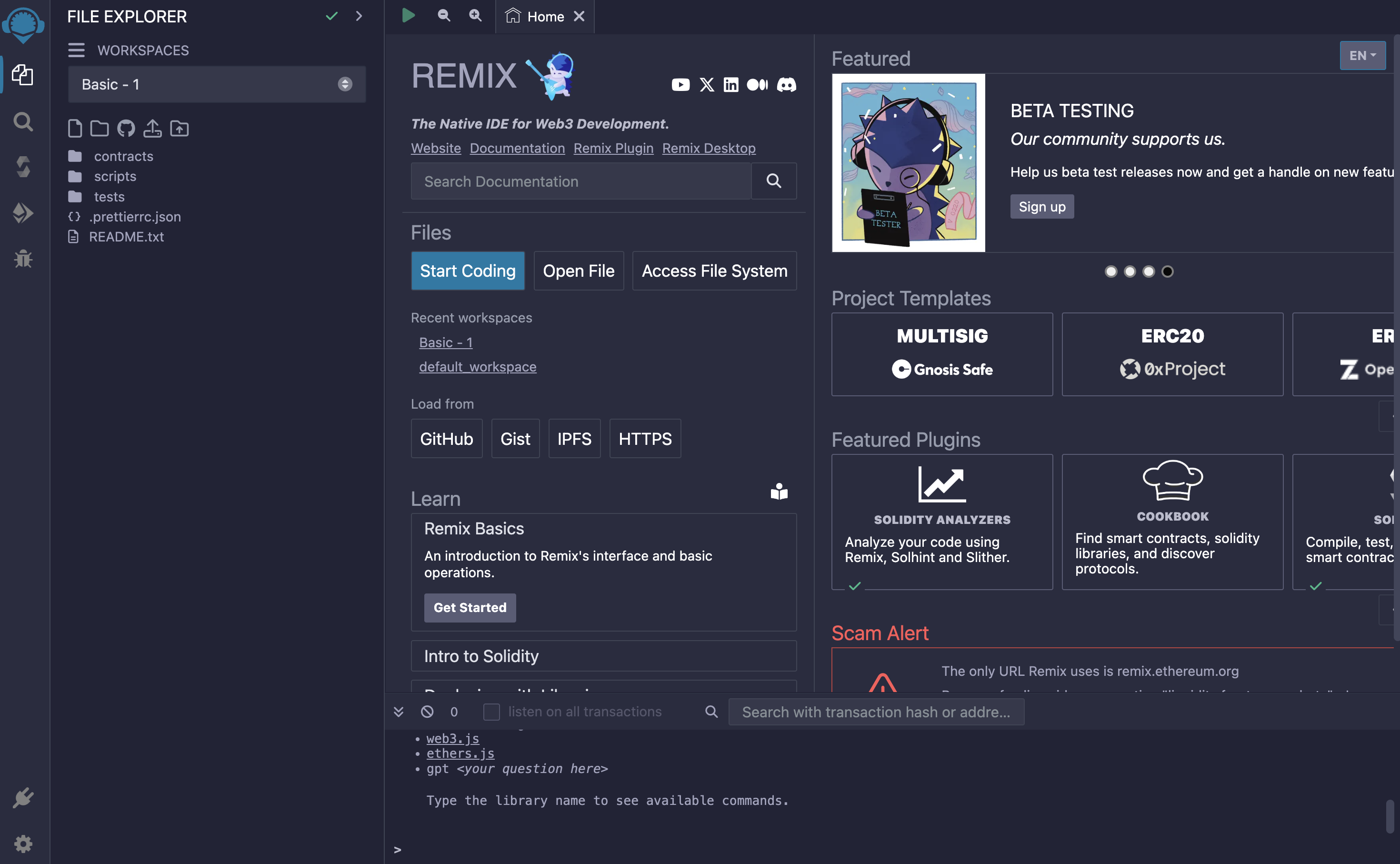Expand the terminal with the double-chevron
This screenshot has width=1400, height=864.
click(x=398, y=712)
